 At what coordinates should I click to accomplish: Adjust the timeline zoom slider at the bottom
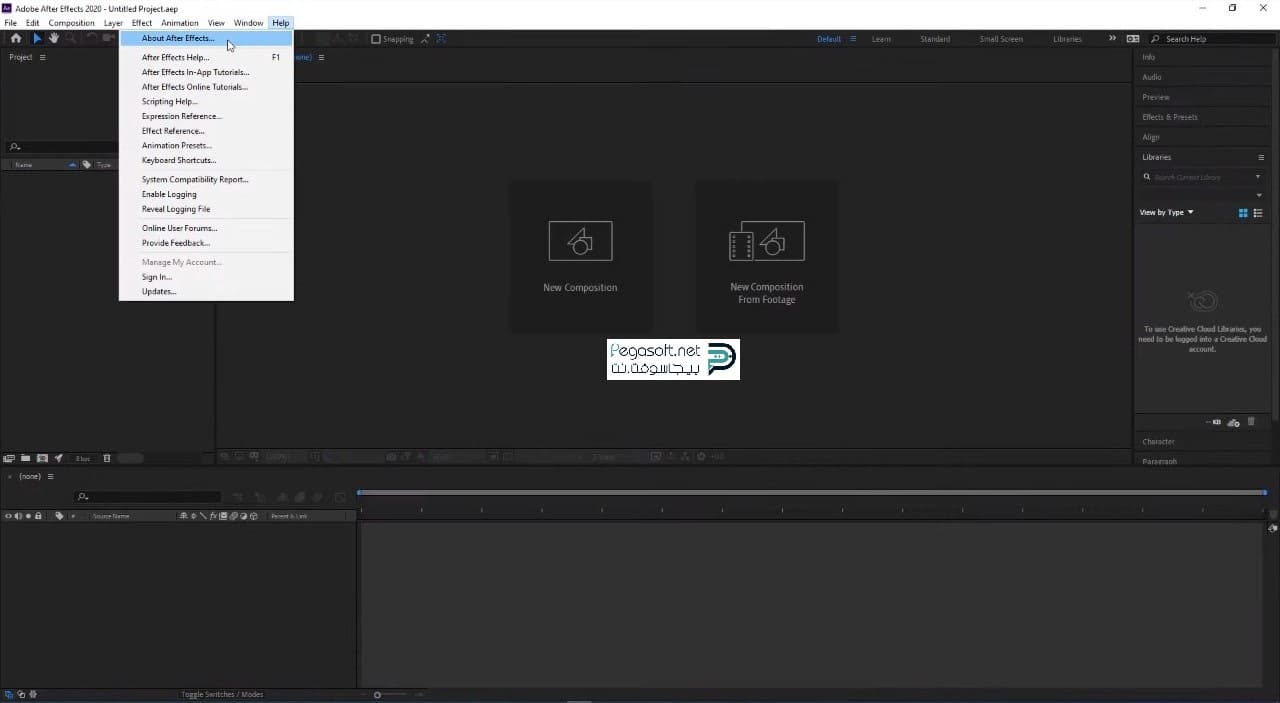377,694
